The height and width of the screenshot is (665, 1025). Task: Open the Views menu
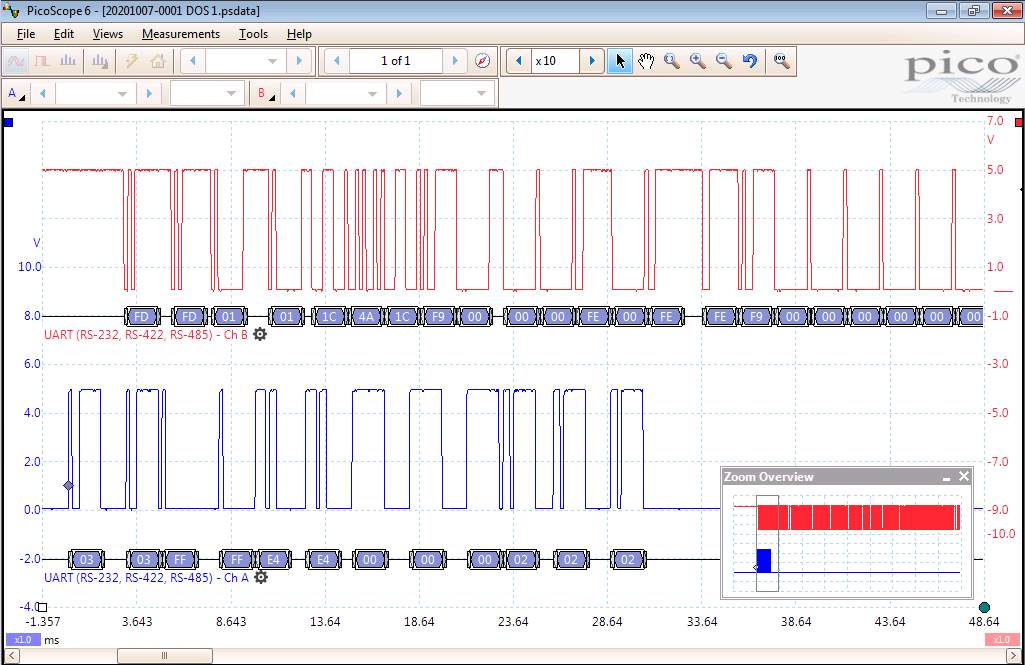108,34
